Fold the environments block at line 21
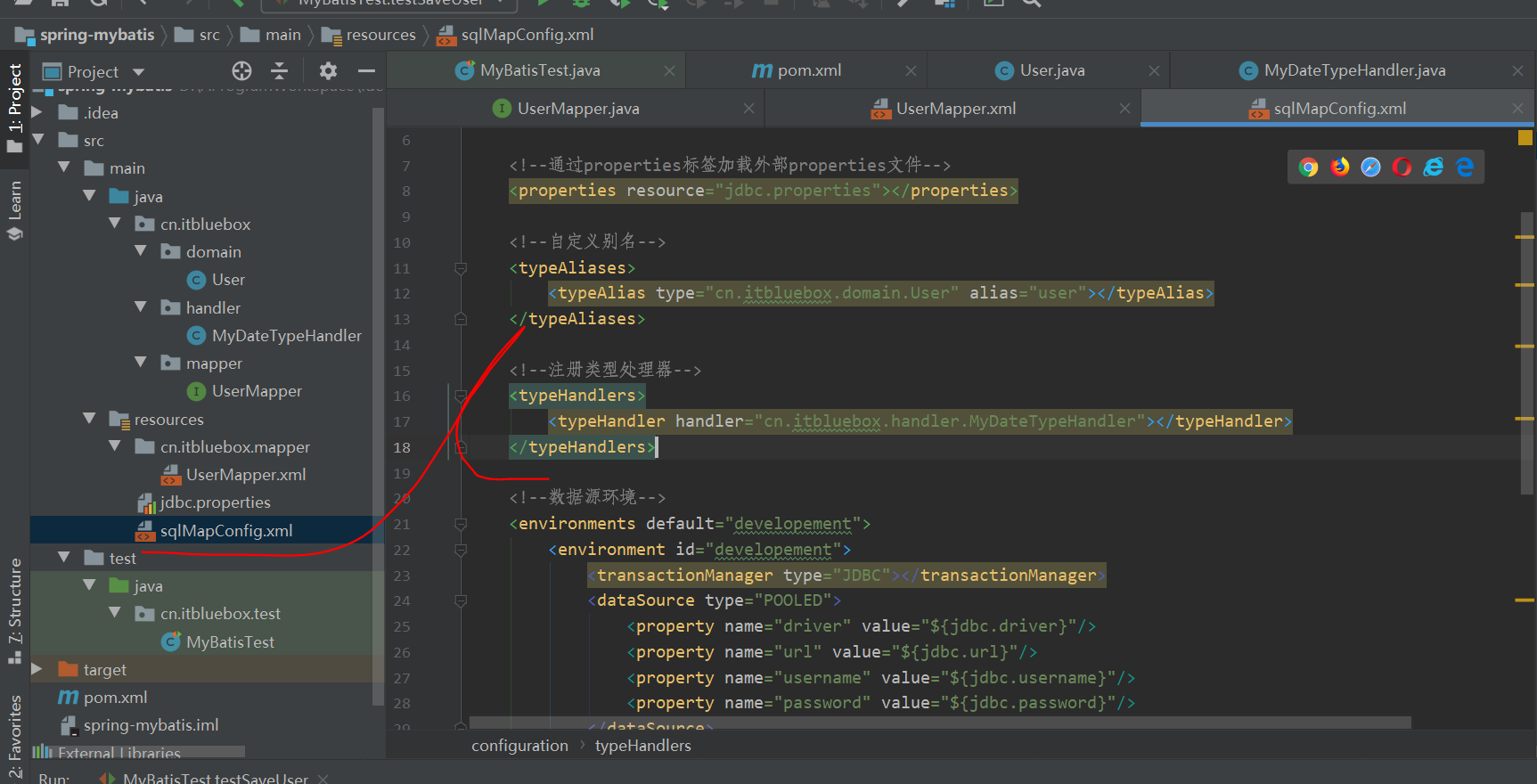1537x784 pixels. [461, 524]
